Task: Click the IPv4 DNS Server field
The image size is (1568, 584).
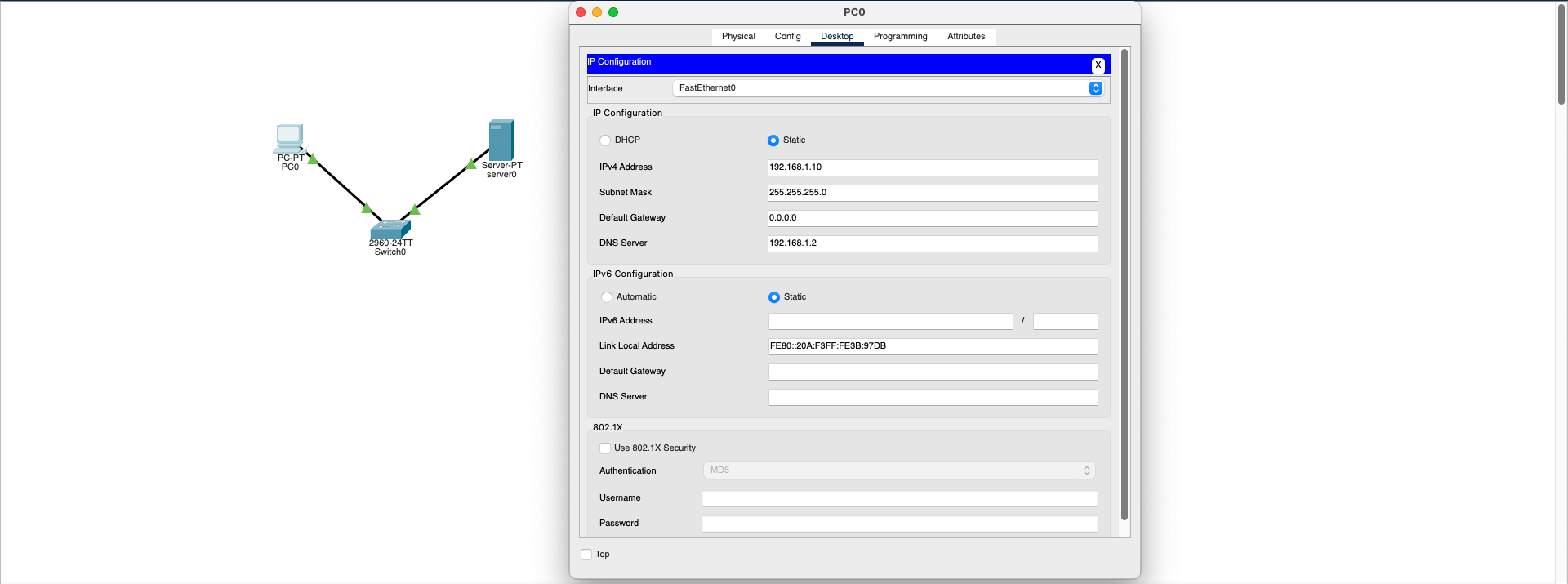Action: [x=933, y=243]
